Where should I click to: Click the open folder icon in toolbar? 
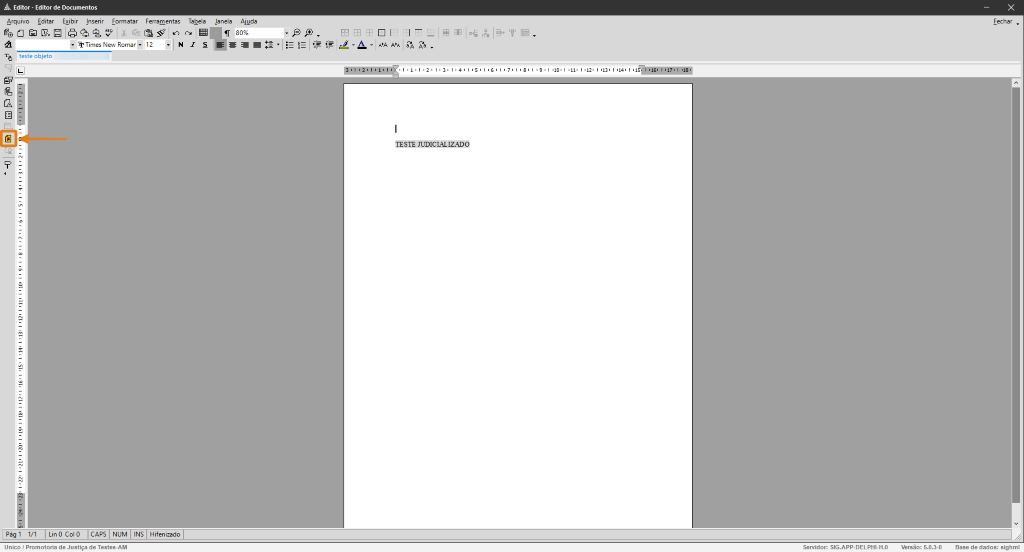(33, 33)
